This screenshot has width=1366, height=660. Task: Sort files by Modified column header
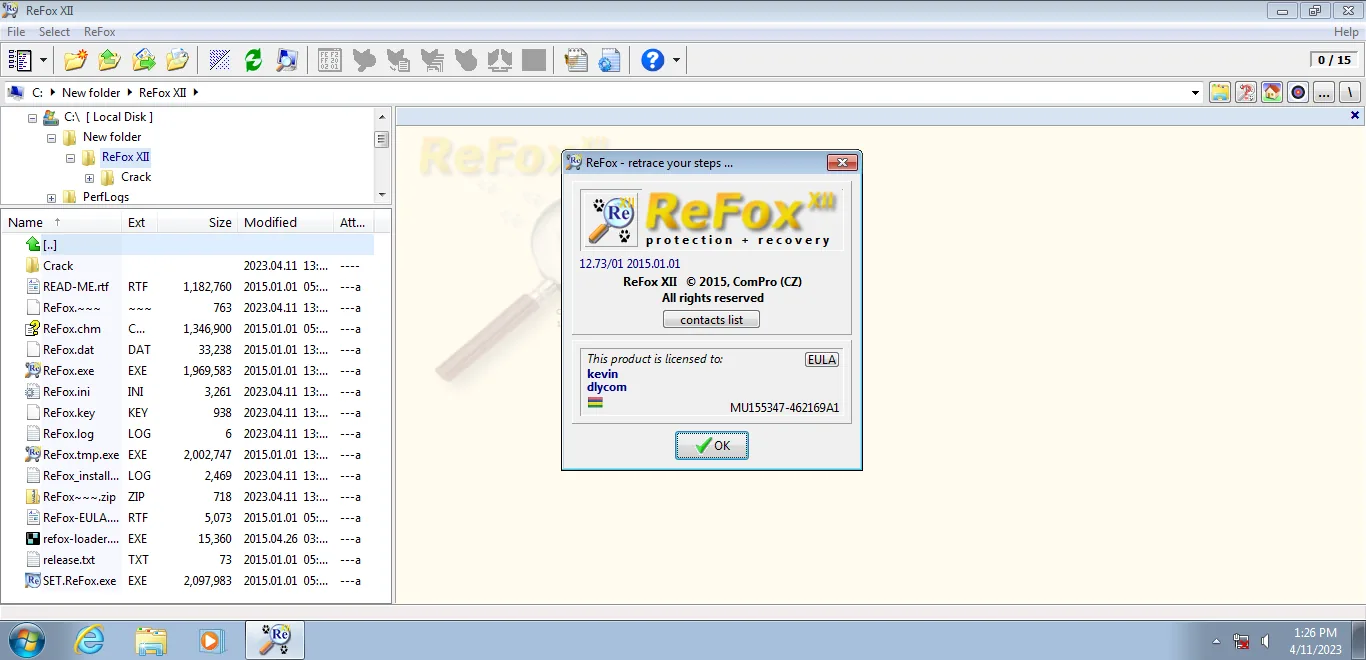click(285, 222)
